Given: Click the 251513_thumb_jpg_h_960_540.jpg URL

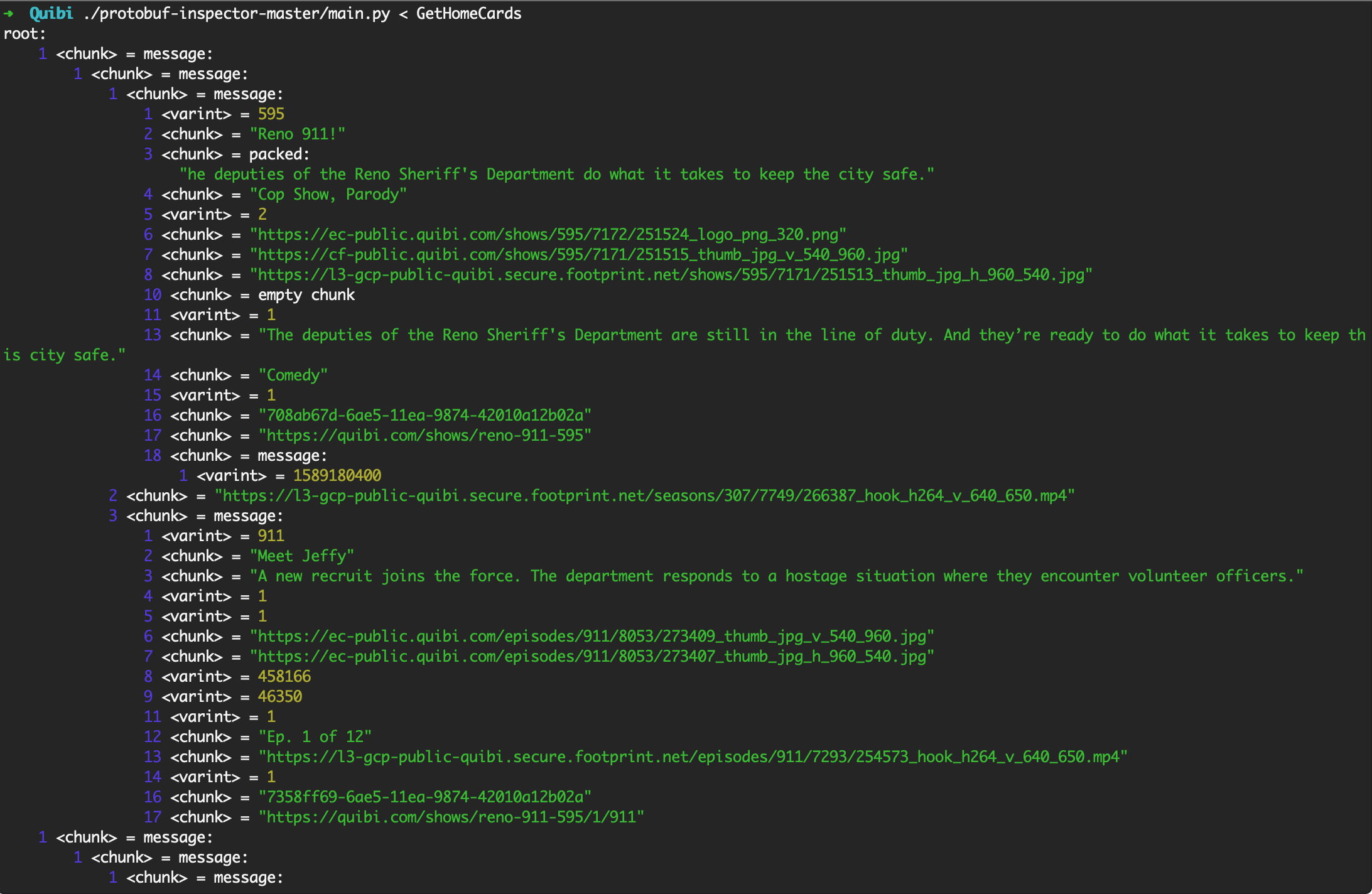Looking at the screenshot, I should tap(671, 275).
